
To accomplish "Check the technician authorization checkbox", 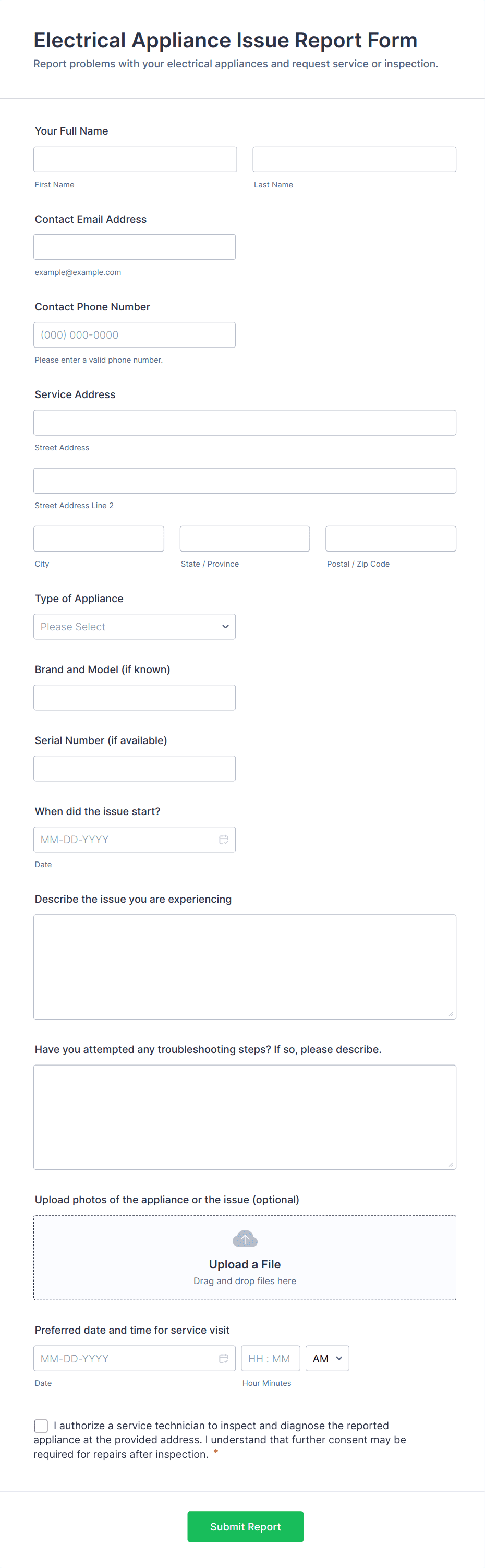I will click(x=41, y=1426).
